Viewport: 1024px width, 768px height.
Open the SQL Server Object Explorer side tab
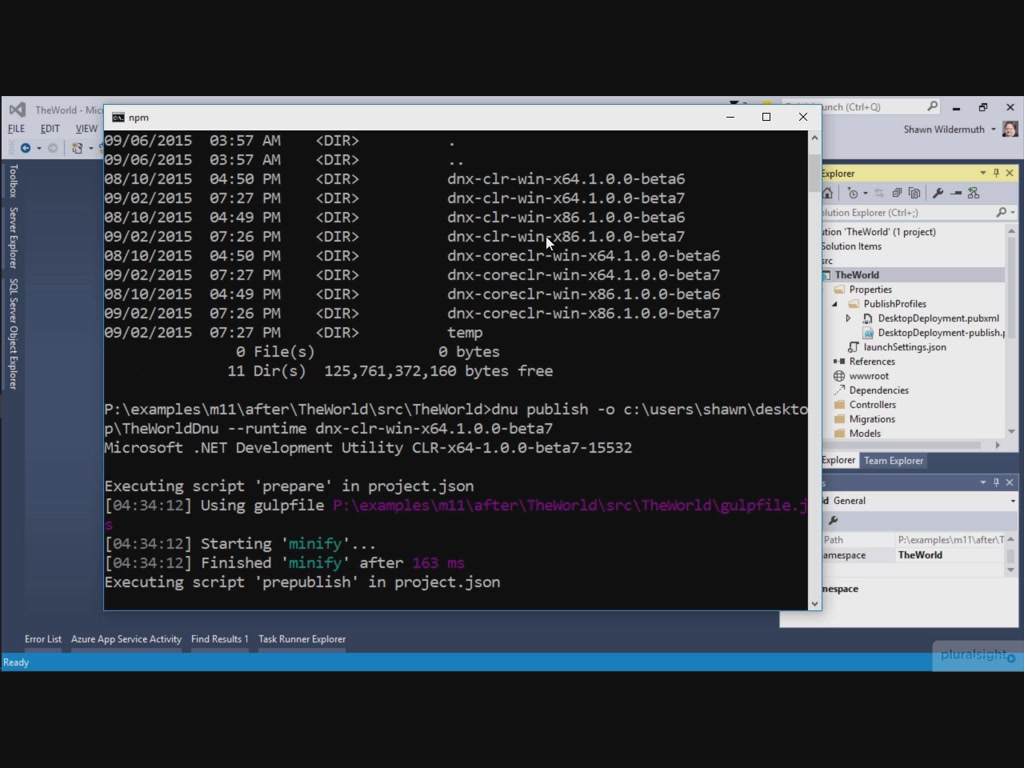click(13, 334)
